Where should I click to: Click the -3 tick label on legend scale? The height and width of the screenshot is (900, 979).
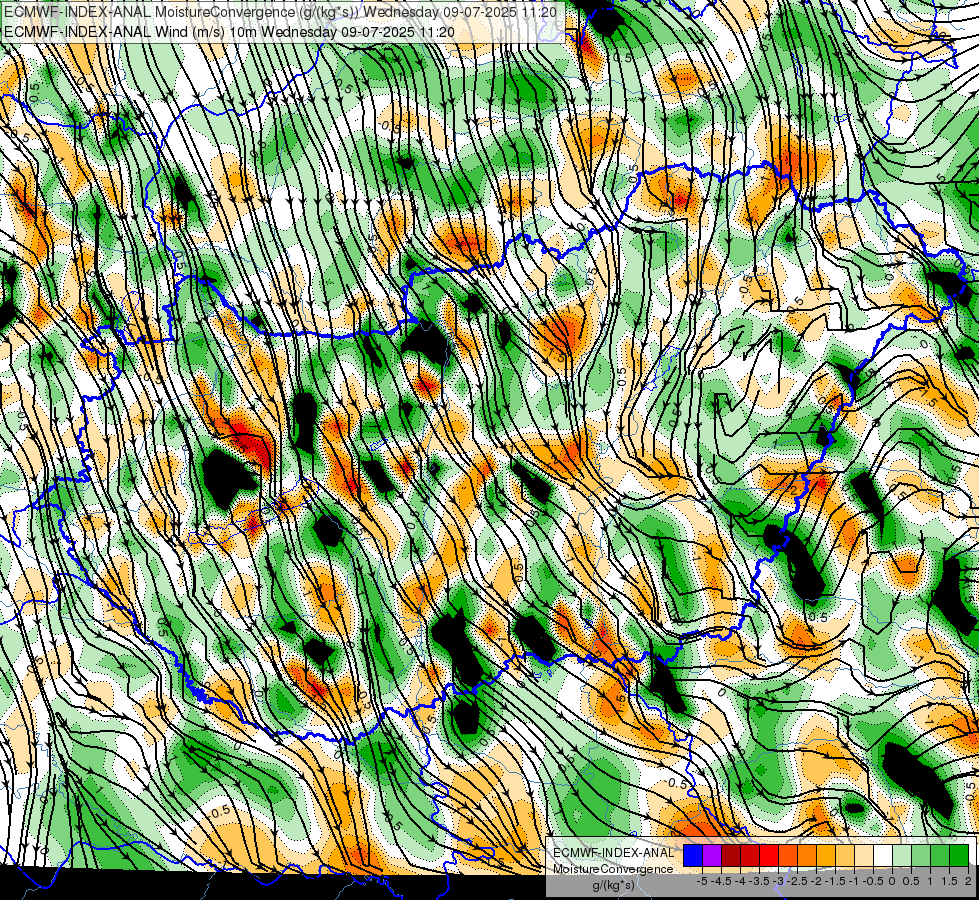[x=778, y=881]
